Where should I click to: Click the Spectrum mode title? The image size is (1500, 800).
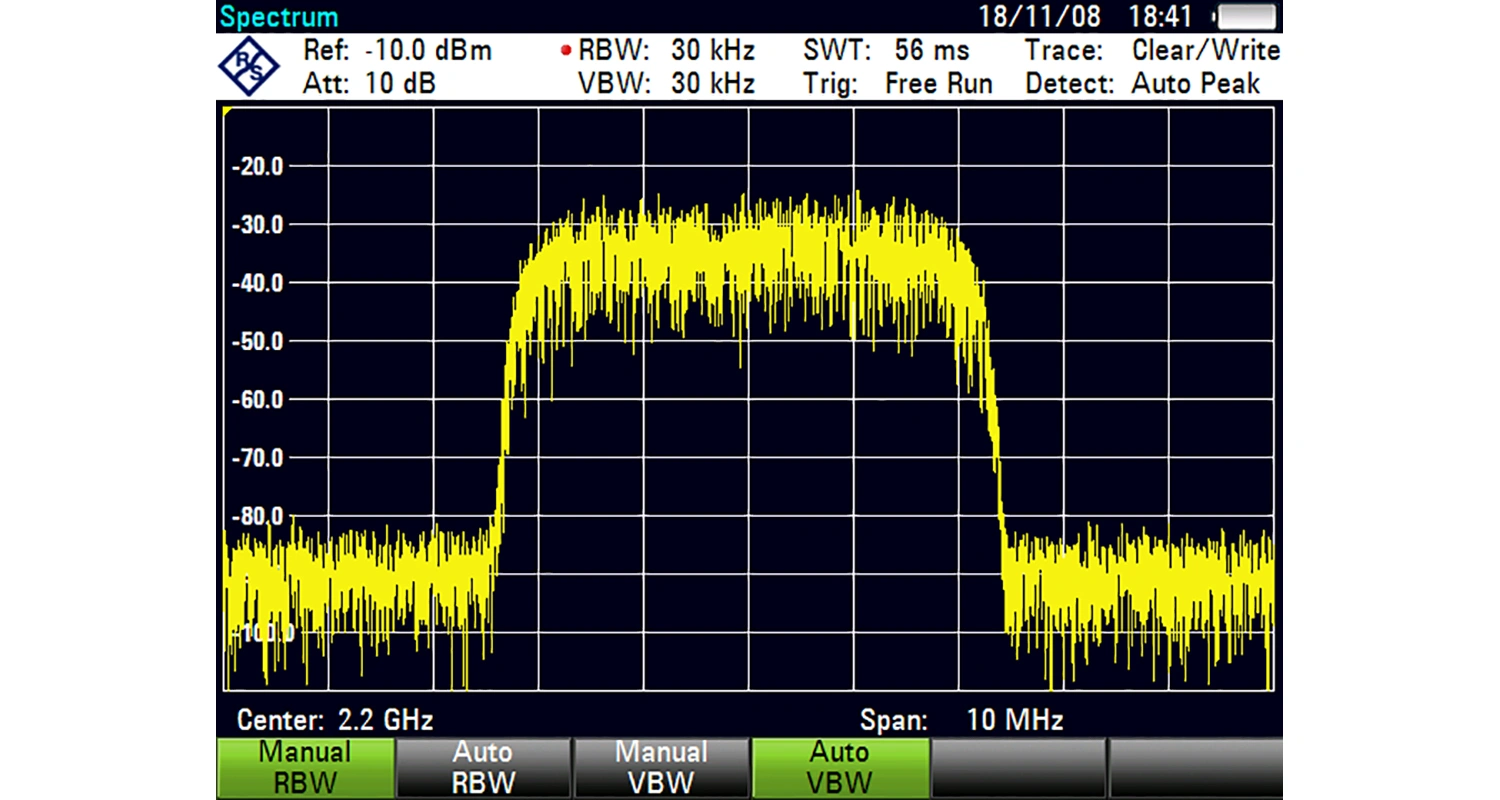click(x=279, y=17)
